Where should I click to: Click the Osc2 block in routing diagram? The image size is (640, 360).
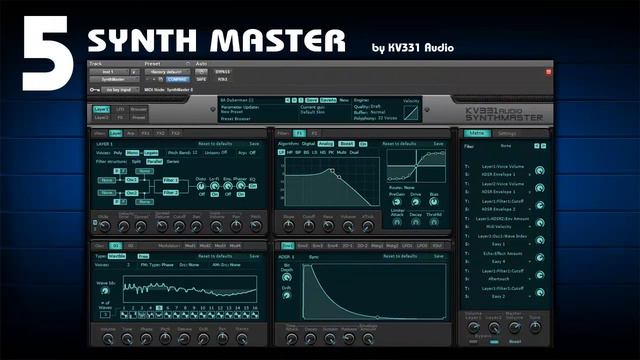coord(131,193)
